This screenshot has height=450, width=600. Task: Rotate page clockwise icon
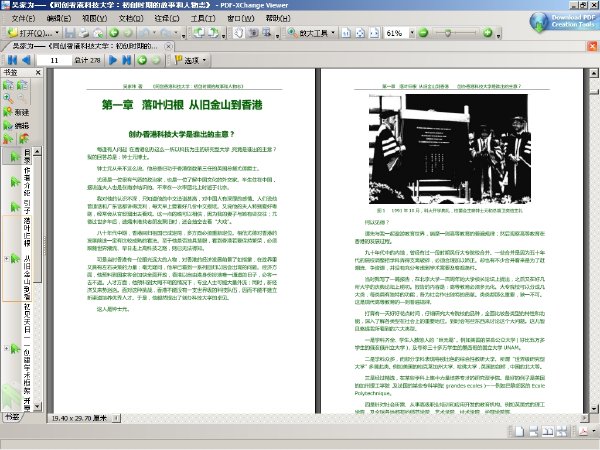pos(213,33)
